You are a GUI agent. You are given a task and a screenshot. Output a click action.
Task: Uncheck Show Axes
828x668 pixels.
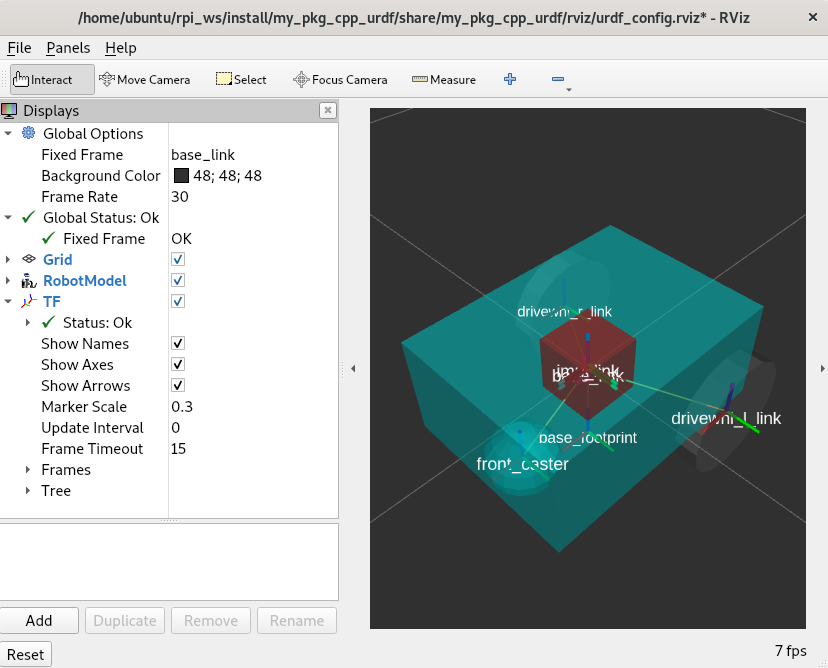point(178,364)
